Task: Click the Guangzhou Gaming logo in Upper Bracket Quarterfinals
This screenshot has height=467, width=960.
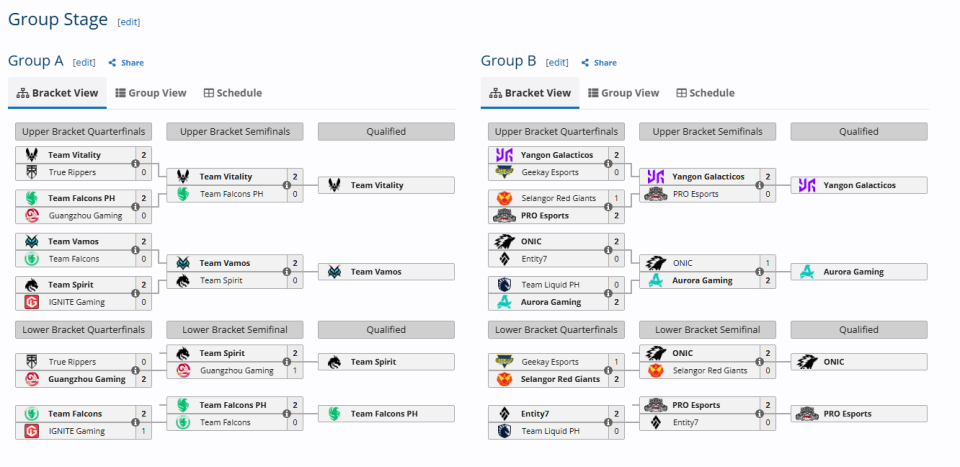Action: [32, 215]
